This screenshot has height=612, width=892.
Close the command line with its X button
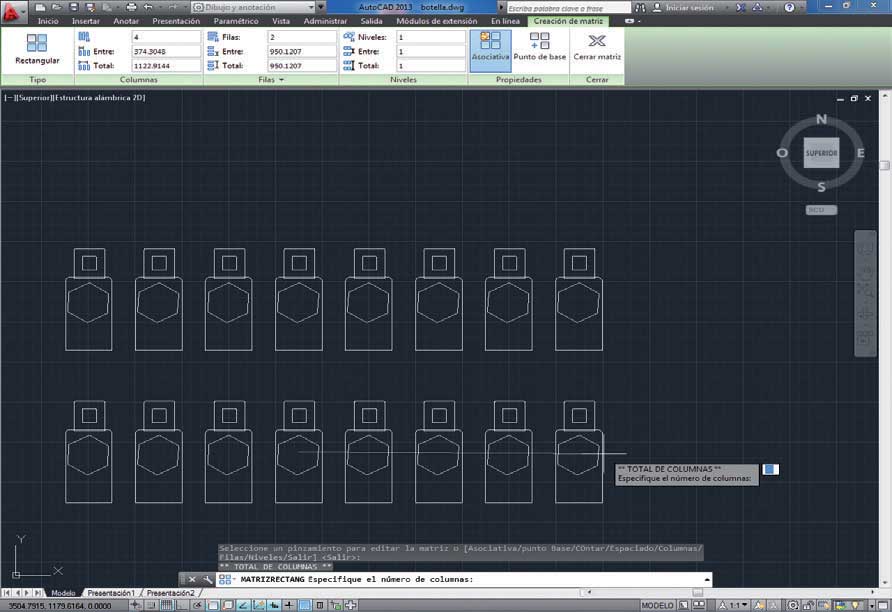tap(192, 579)
